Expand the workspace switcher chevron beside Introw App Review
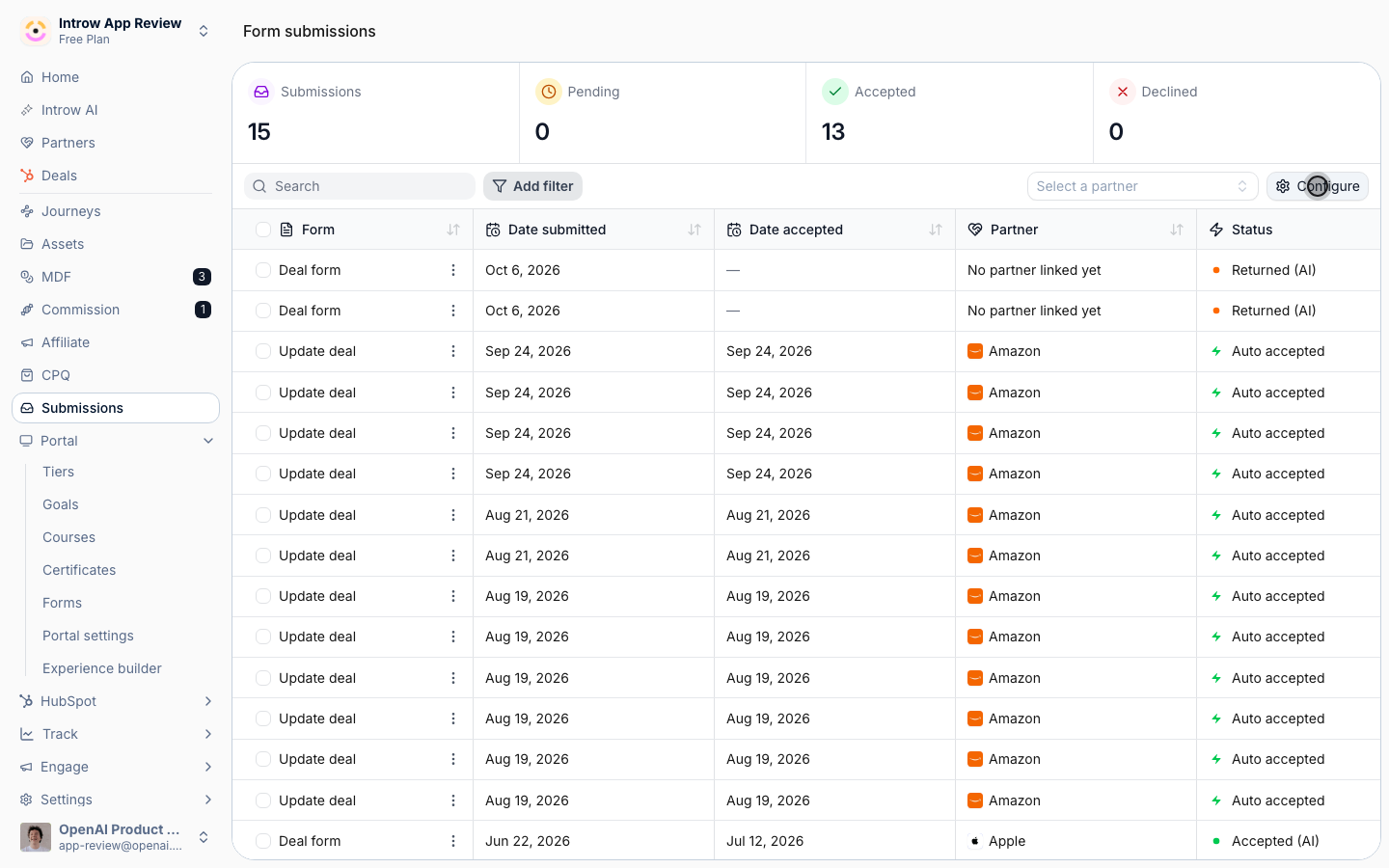The width and height of the screenshot is (1389, 868). [x=204, y=31]
